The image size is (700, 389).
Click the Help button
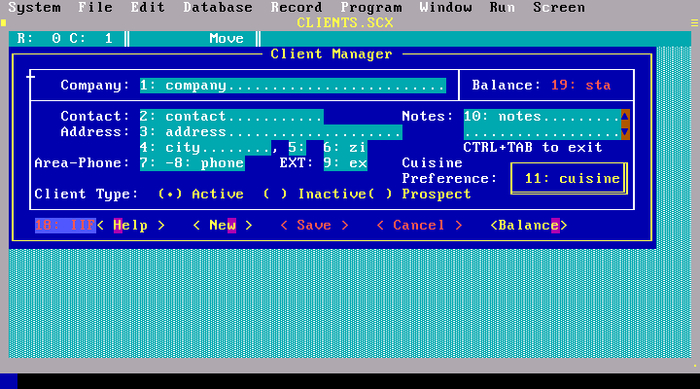(131, 226)
